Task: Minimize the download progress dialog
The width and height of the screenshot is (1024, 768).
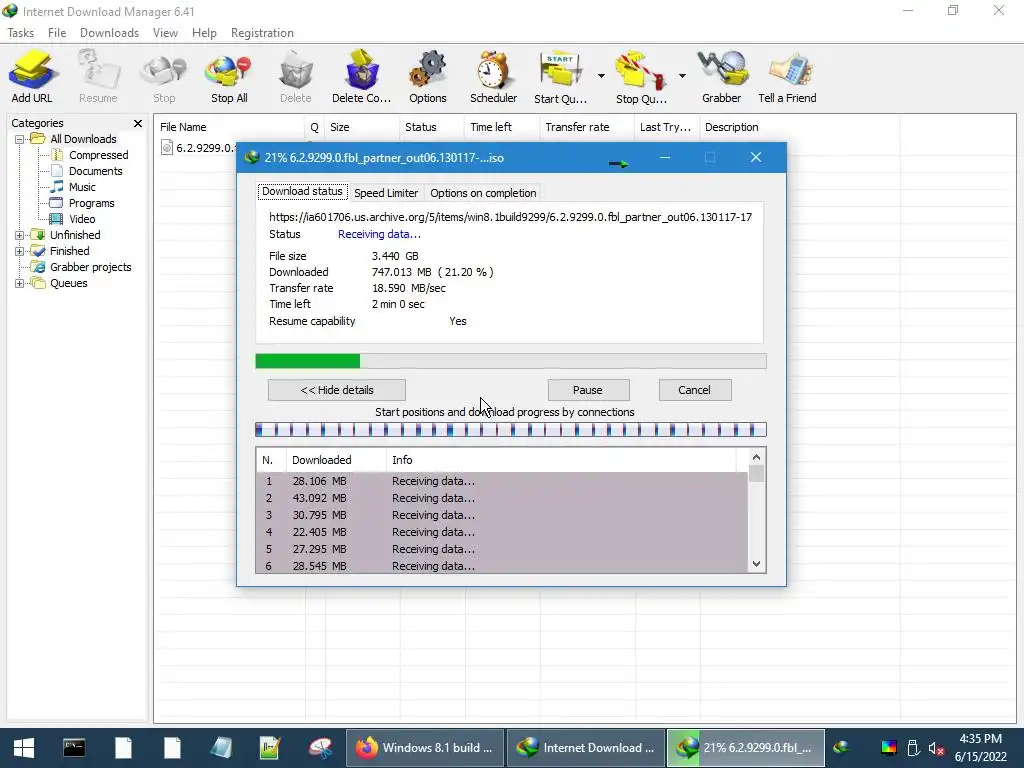Action: click(665, 157)
